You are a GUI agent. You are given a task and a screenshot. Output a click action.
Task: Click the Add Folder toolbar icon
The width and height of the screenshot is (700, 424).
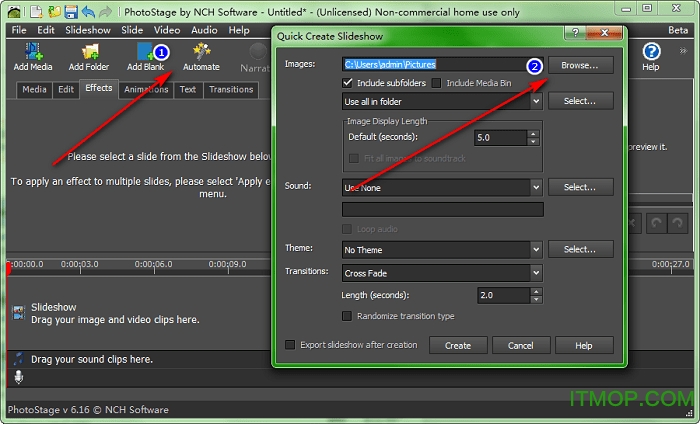click(89, 52)
